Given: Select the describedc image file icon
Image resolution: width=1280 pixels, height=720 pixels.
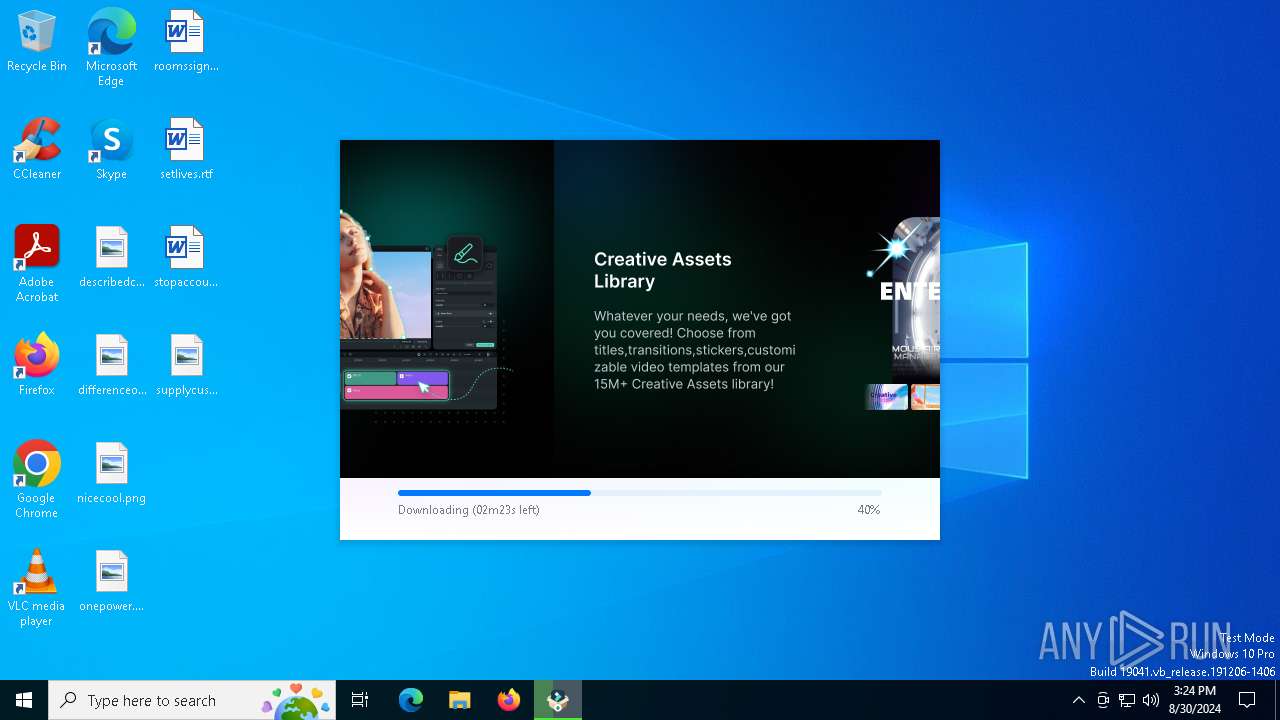Looking at the screenshot, I should [111, 258].
